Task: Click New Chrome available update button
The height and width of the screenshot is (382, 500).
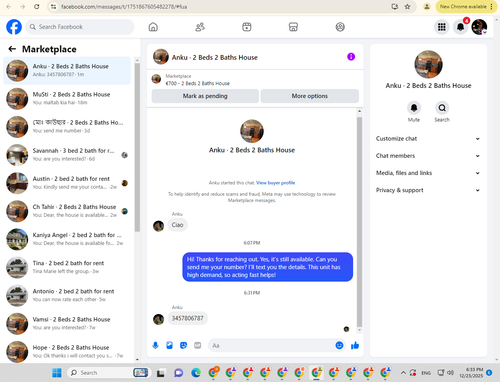Action: click(x=466, y=7)
